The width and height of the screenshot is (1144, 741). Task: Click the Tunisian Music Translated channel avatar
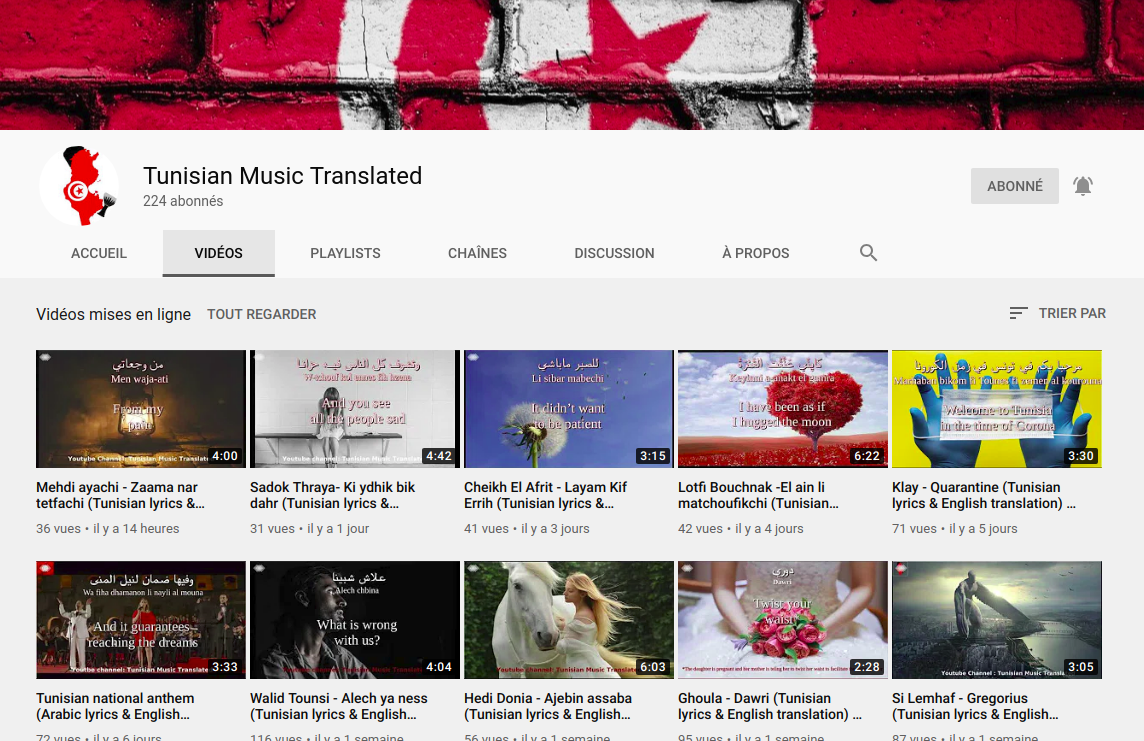click(78, 186)
